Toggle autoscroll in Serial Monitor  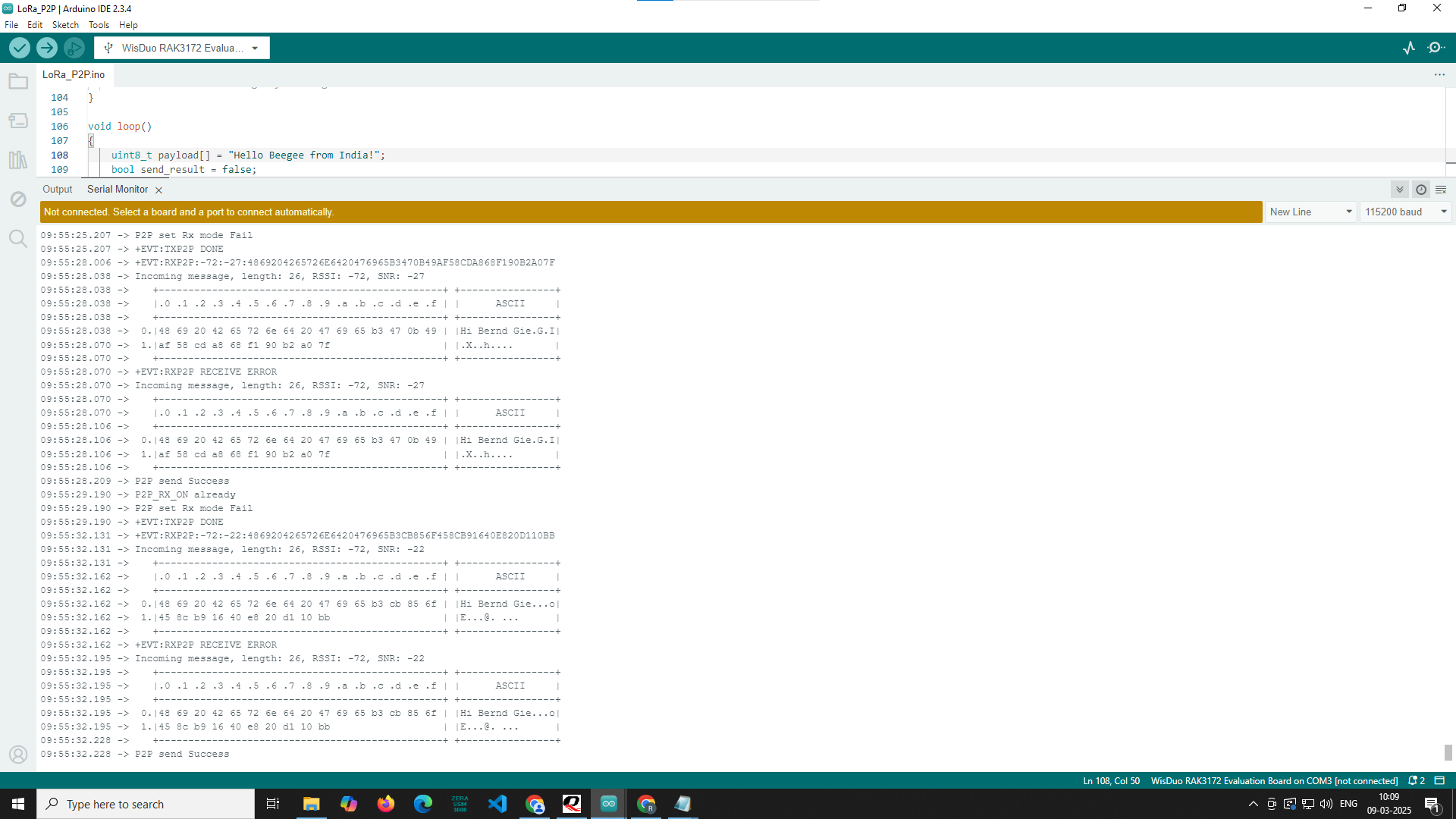1400,190
